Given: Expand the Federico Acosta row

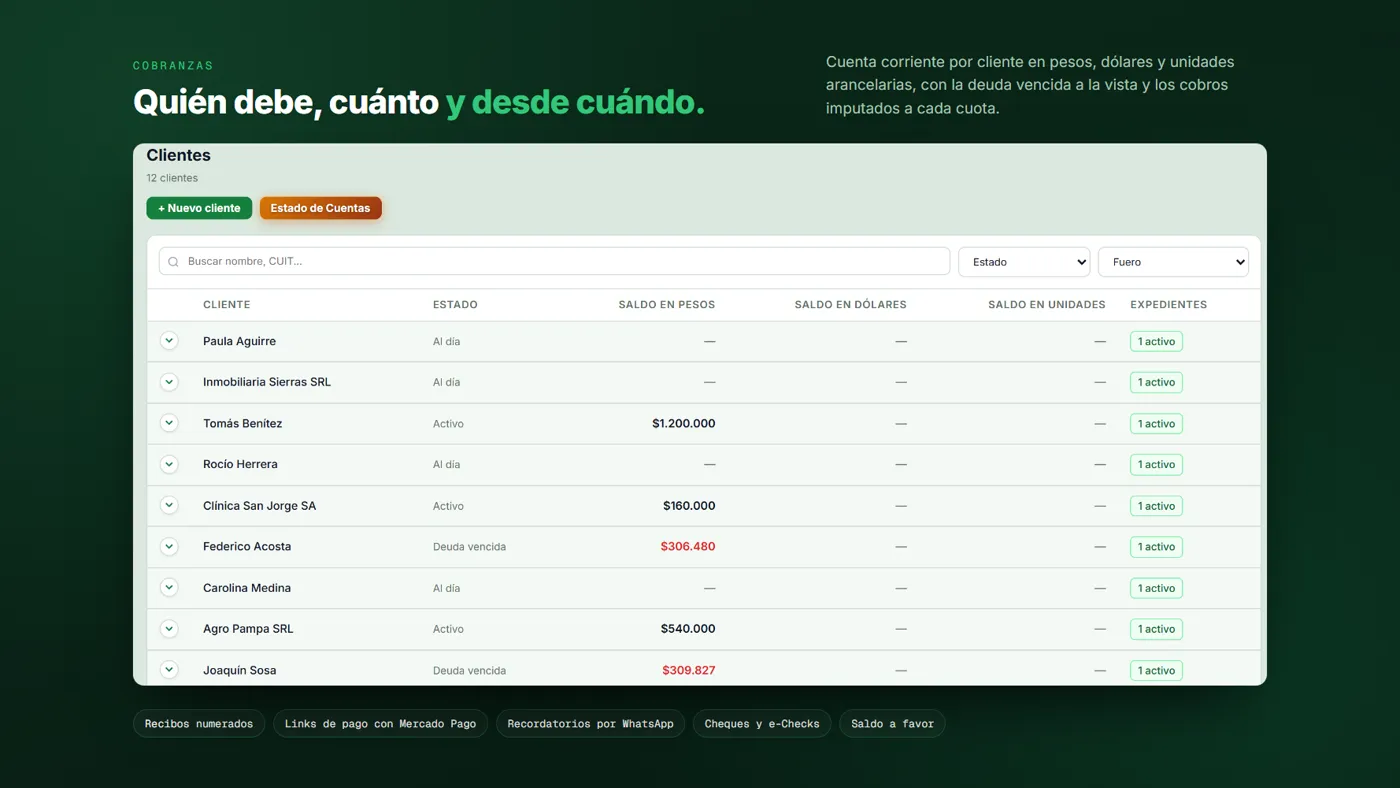Looking at the screenshot, I should 169,546.
